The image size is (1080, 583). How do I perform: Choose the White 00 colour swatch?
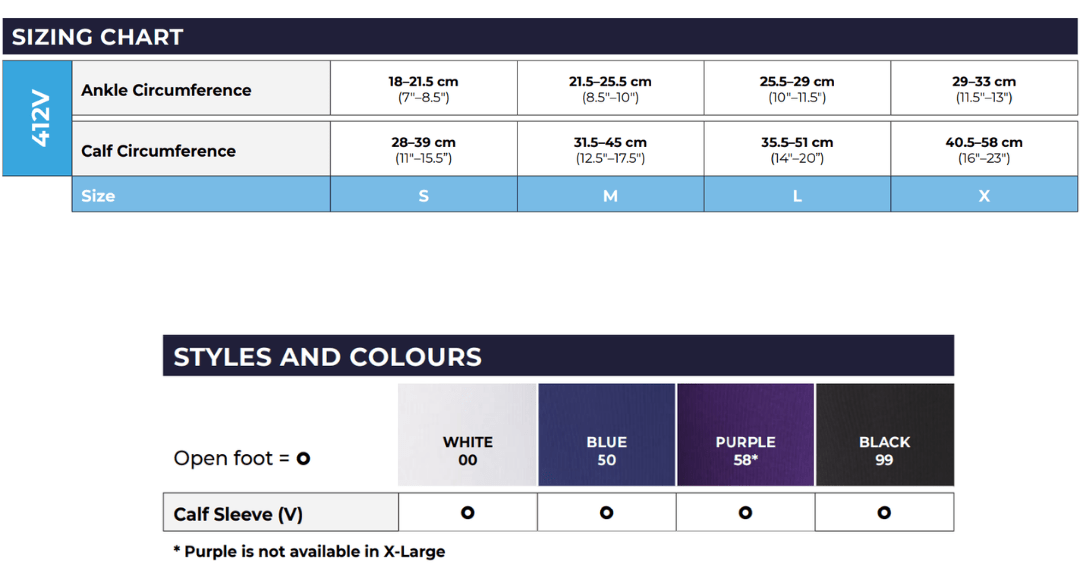tap(468, 435)
